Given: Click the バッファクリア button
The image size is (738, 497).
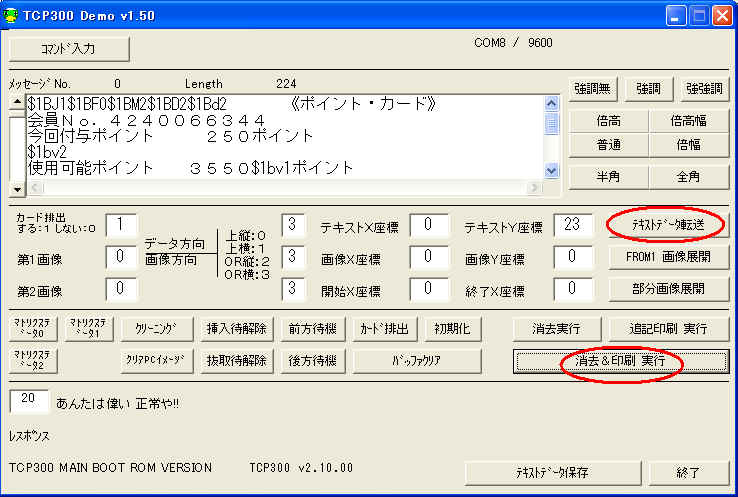Looking at the screenshot, I should tap(417, 361).
